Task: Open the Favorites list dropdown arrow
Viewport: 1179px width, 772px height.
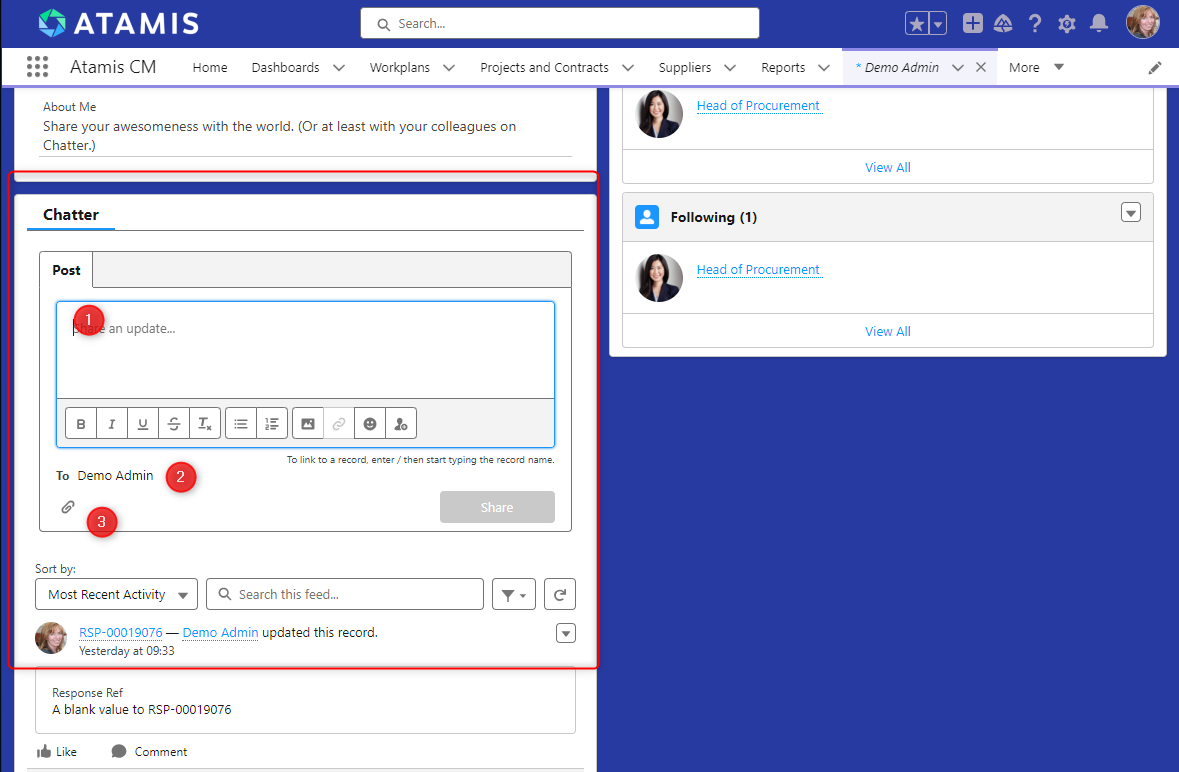Action: 938,23
